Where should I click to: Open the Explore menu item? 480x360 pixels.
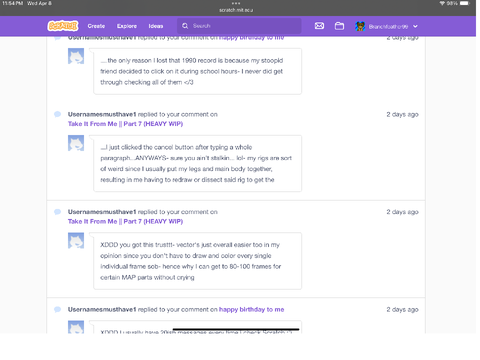pyautogui.click(x=127, y=26)
